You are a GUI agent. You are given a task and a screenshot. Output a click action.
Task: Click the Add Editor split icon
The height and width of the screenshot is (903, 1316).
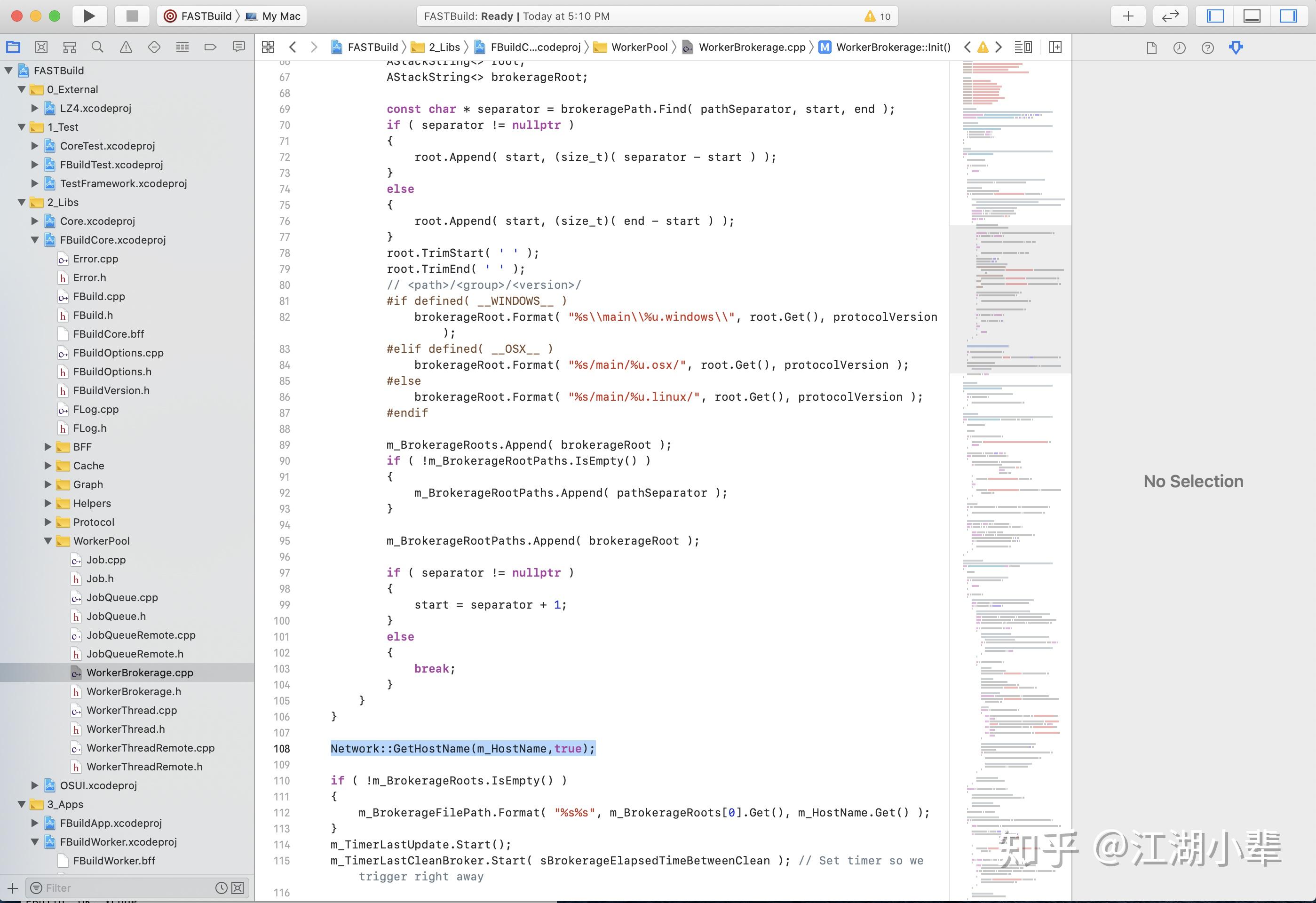[x=1055, y=47]
